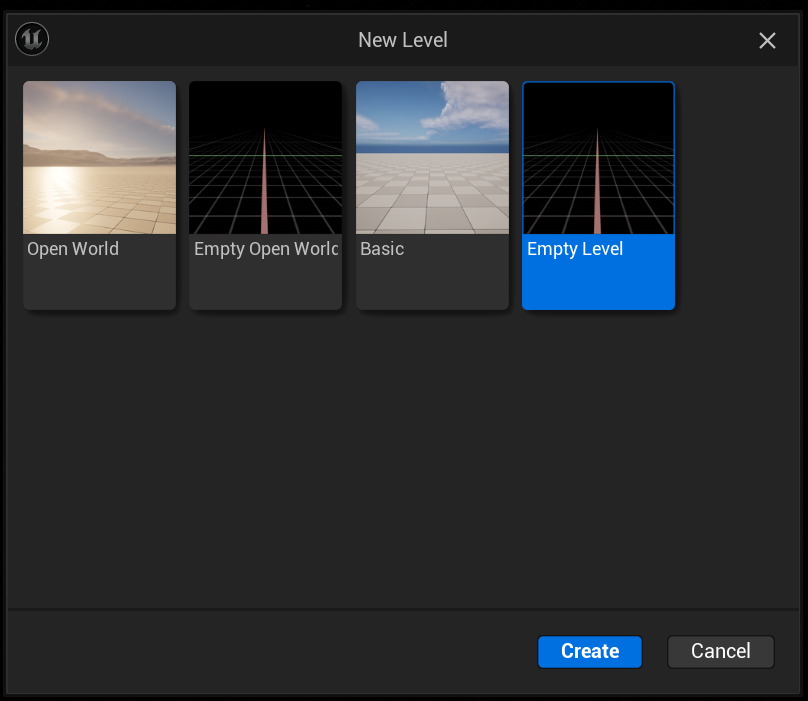The height and width of the screenshot is (701, 808).
Task: Click the New Level dialog title
Action: (403, 40)
